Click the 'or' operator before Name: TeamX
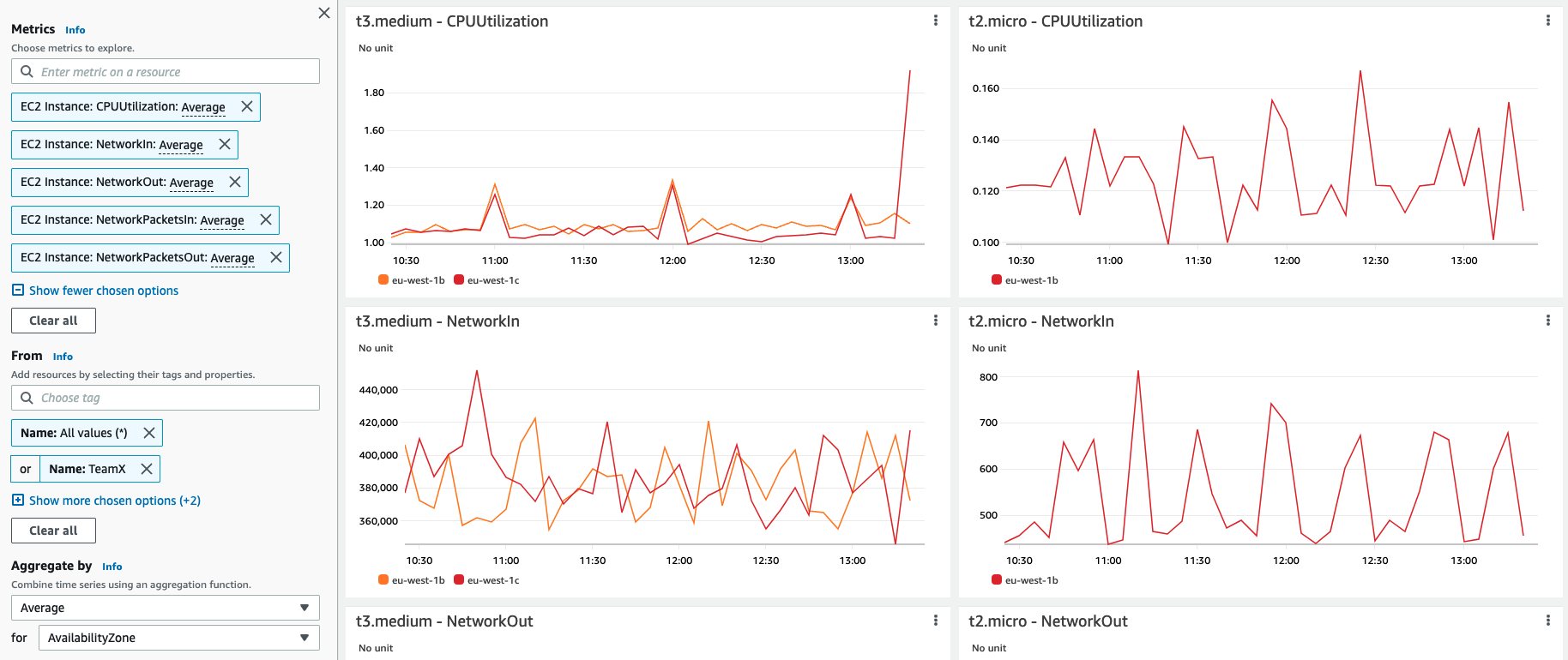Image resolution: width=1568 pixels, height=660 pixels. [x=25, y=469]
